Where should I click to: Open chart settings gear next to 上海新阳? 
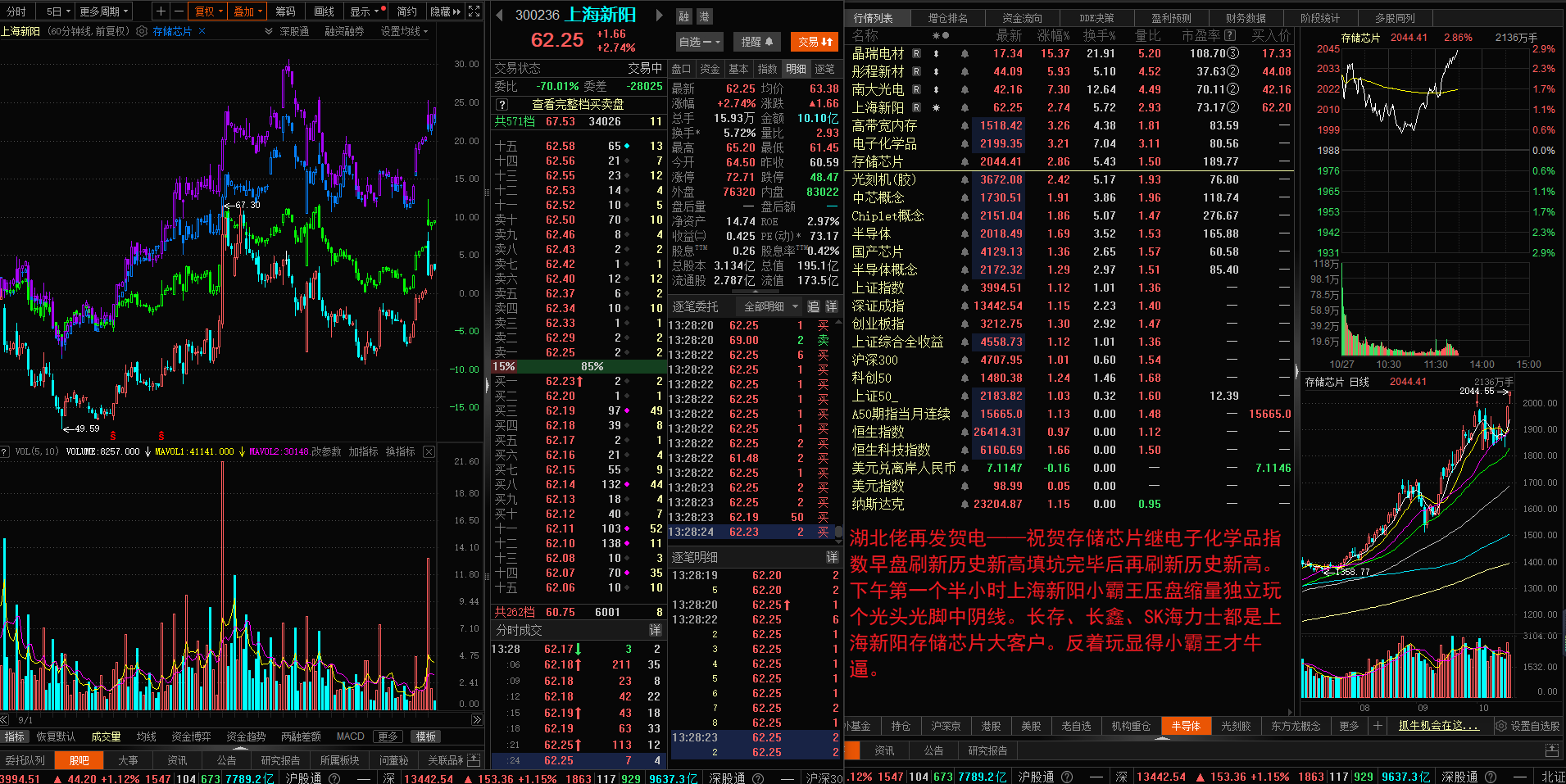click(142, 31)
